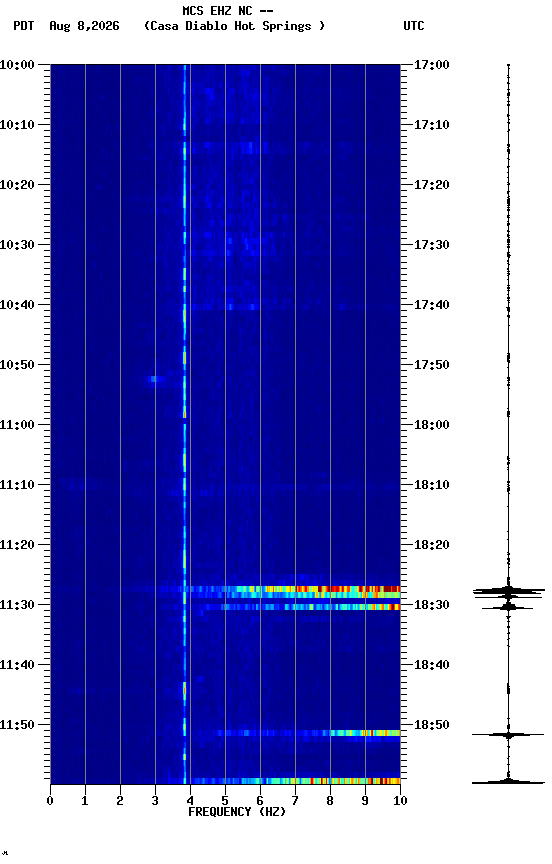The width and height of the screenshot is (552, 864).
Task: Click the '18:00' UTC time label
Action: coord(432,425)
